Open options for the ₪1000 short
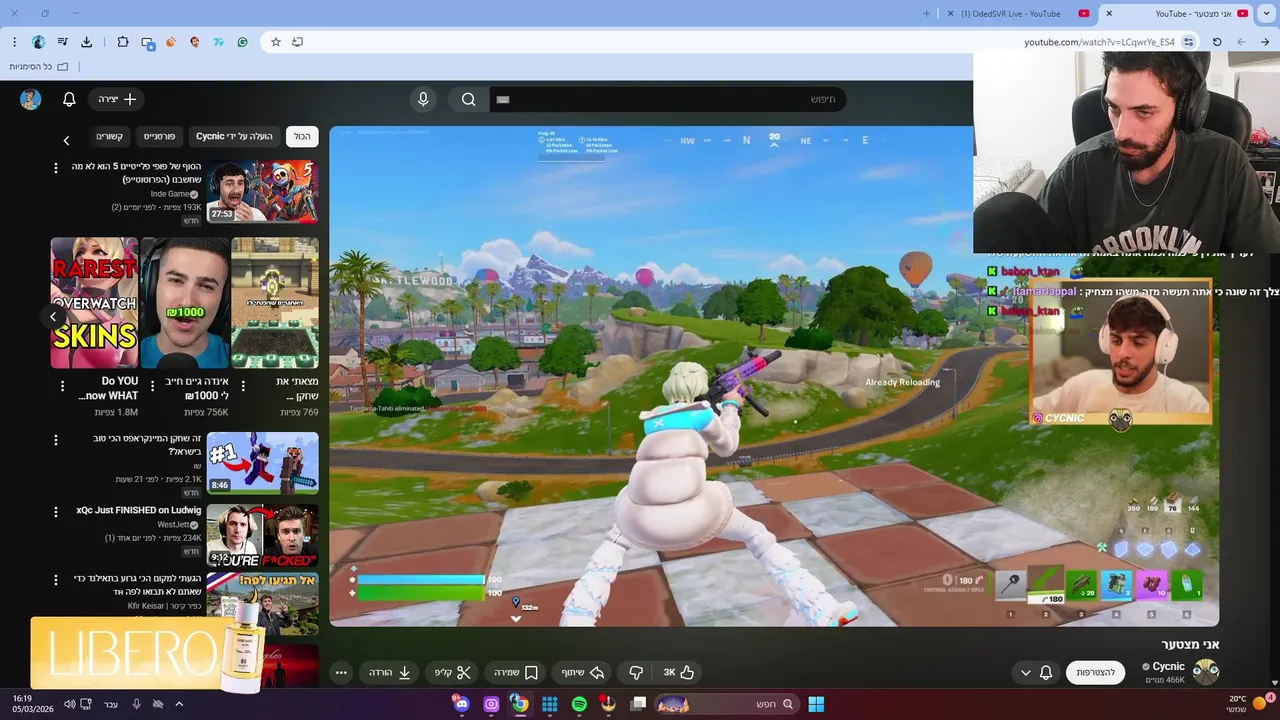 click(152, 385)
